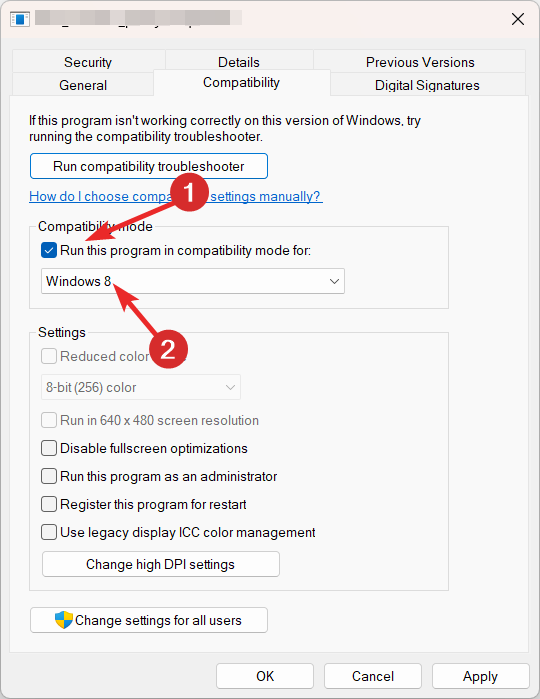Select the General tab
The image size is (540, 699).
coord(83,85)
